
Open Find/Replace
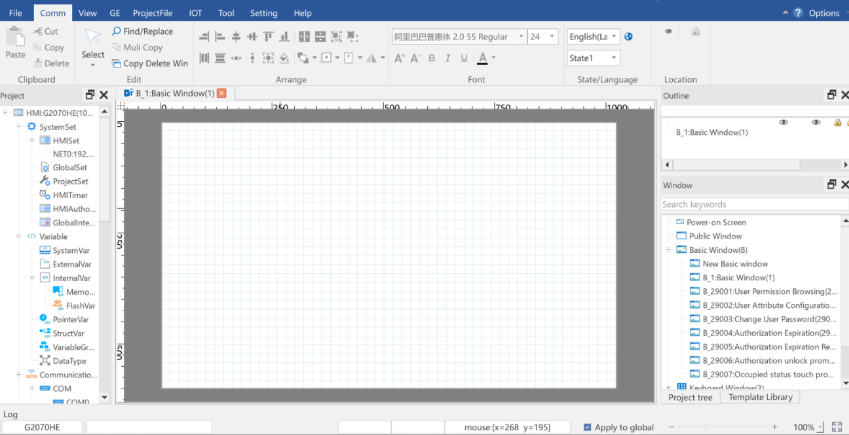pyautogui.click(x=142, y=31)
